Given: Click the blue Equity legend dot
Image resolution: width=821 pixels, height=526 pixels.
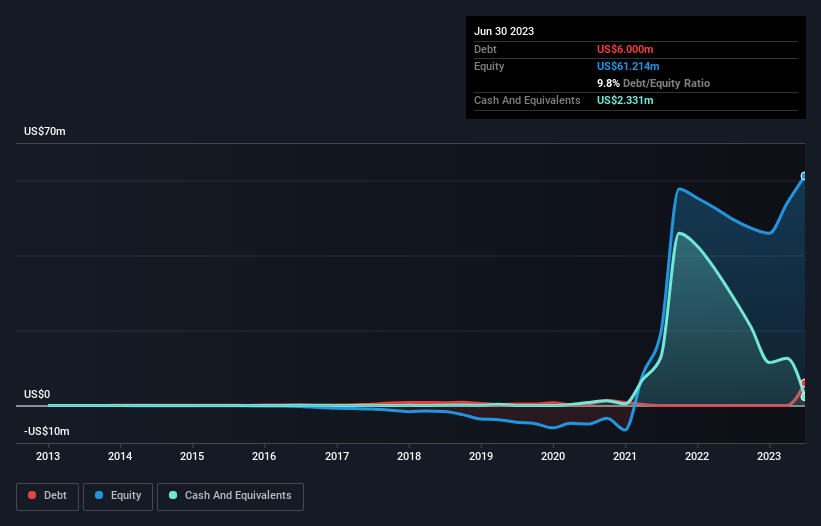Looking at the screenshot, I should point(98,495).
